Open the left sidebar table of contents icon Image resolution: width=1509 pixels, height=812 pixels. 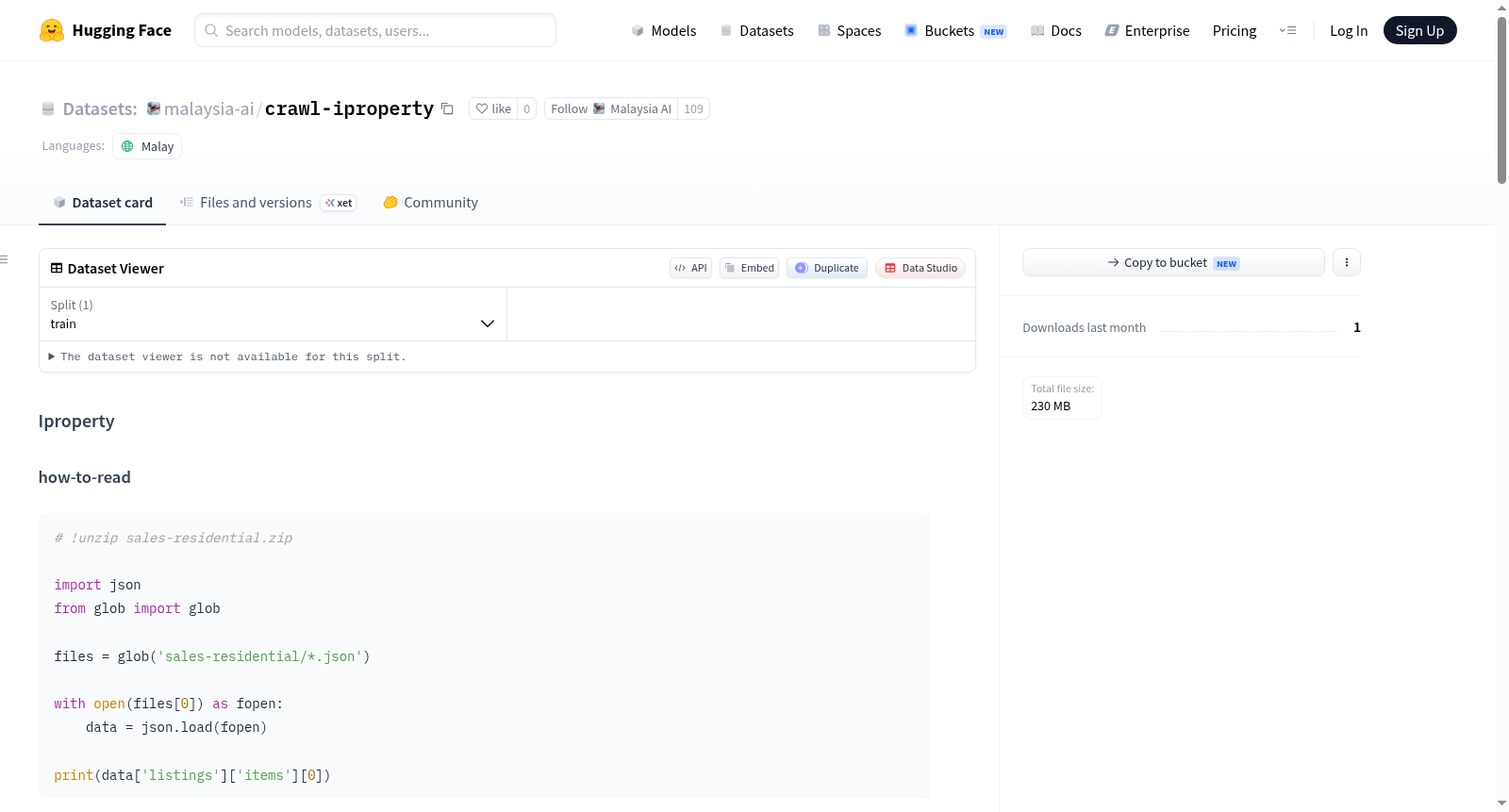click(4, 259)
